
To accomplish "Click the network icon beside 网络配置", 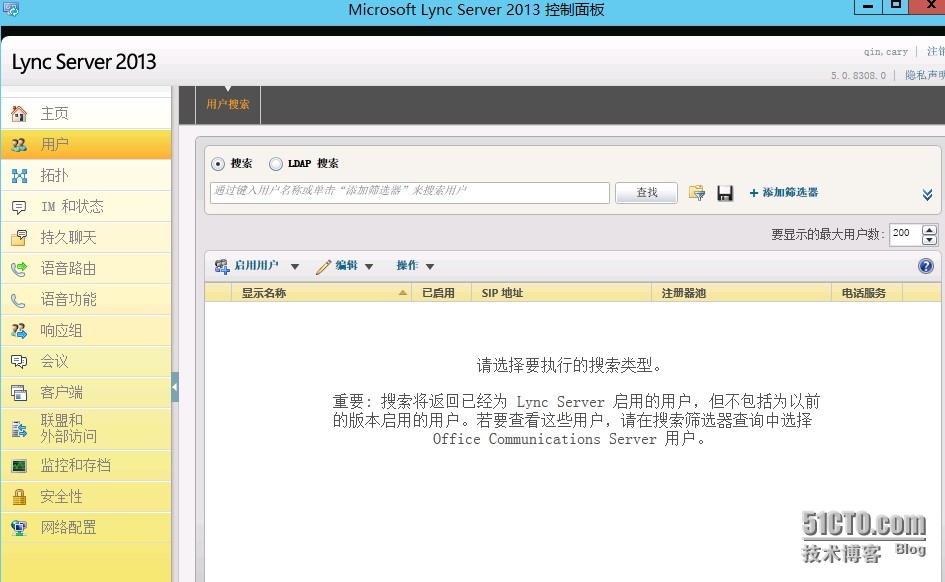I will tap(19, 528).
